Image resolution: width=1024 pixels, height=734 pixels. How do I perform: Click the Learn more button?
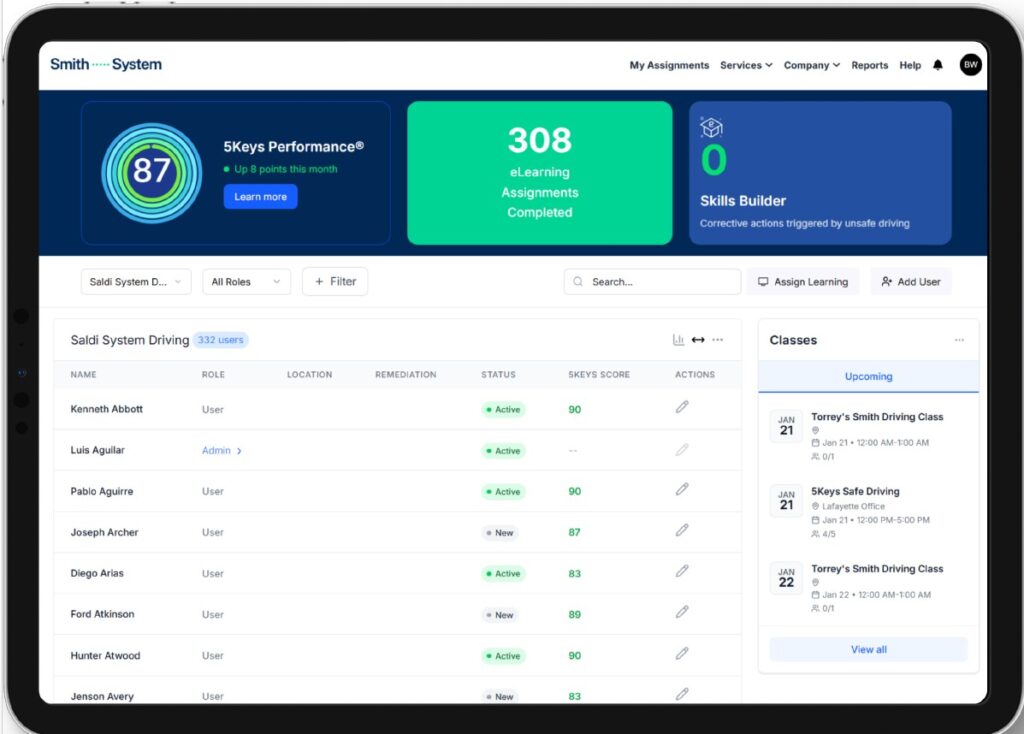pos(260,197)
